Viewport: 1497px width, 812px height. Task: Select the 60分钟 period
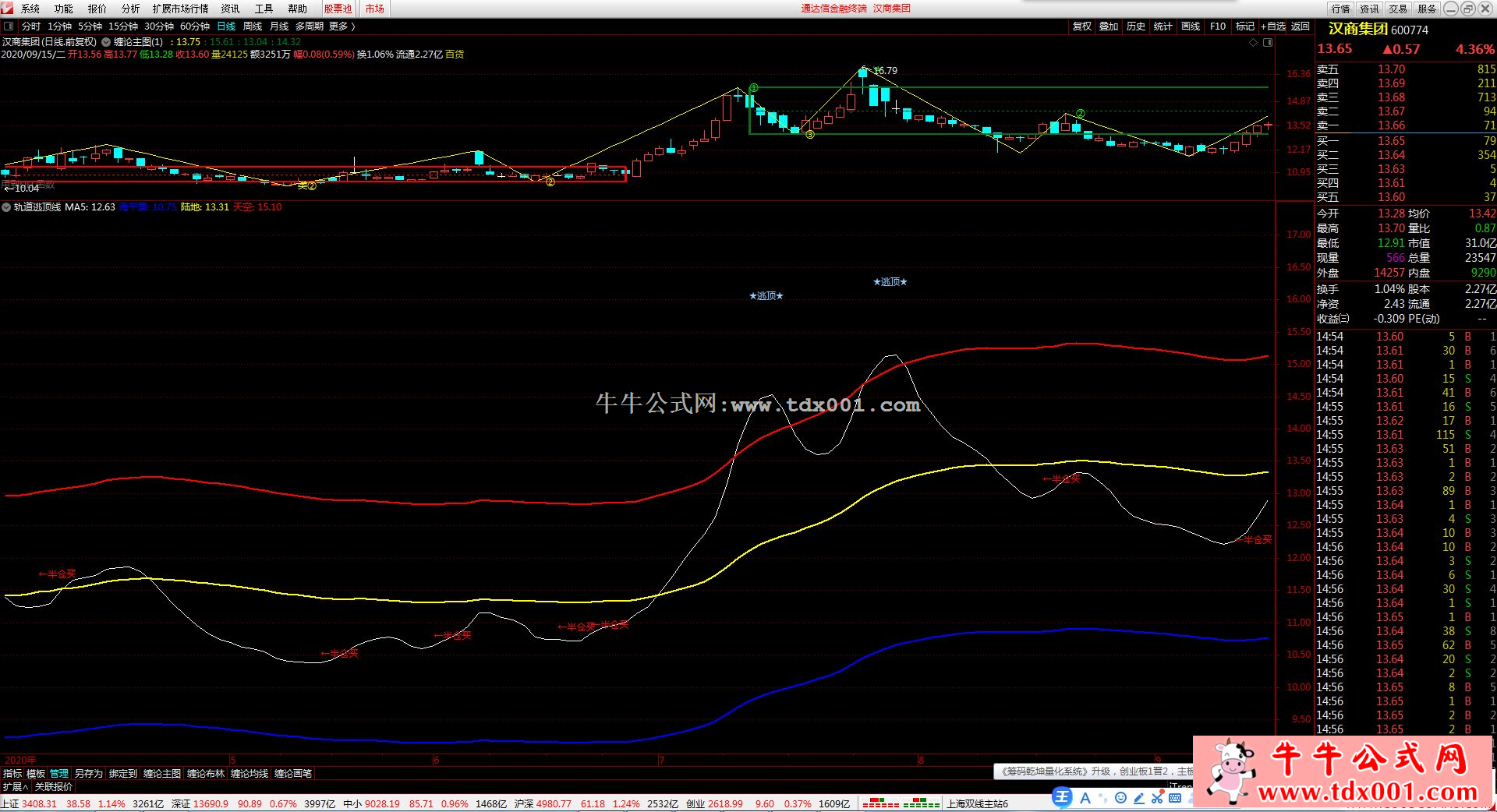(195, 26)
